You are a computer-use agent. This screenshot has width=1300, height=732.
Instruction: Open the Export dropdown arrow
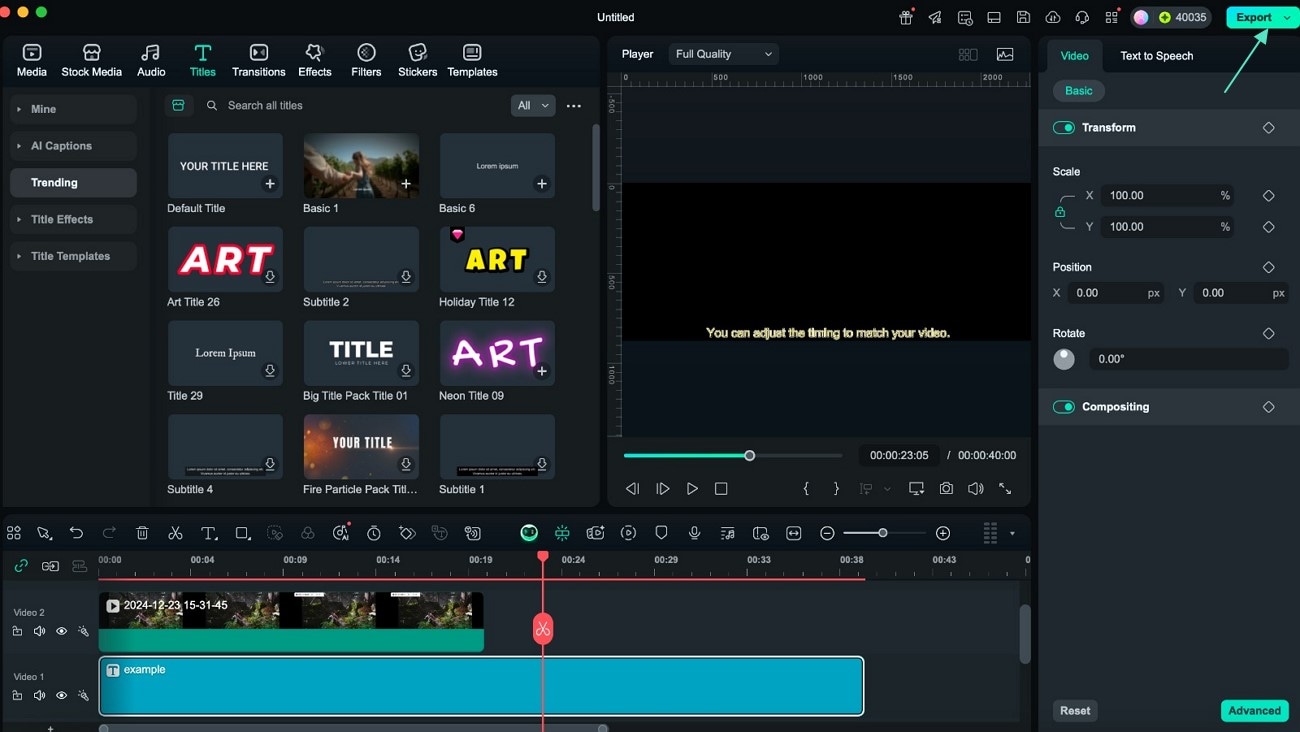click(x=1286, y=18)
